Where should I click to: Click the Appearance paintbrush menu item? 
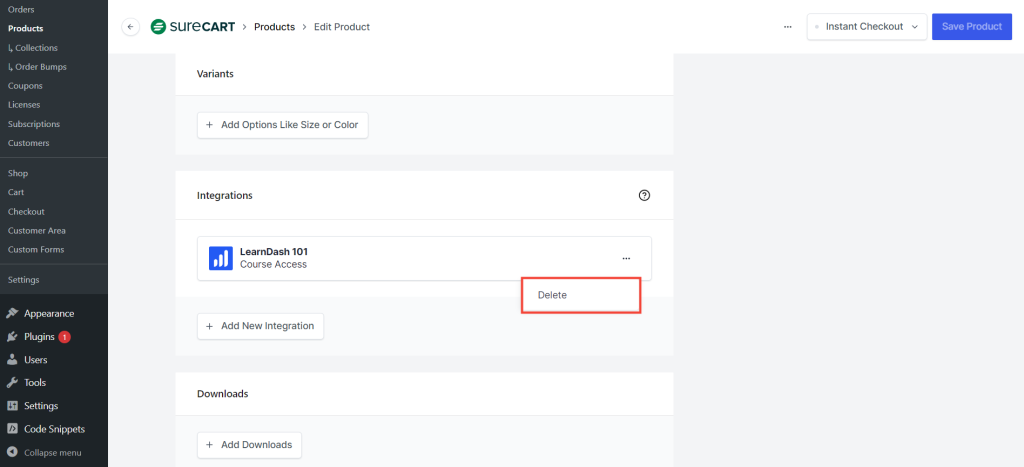click(48, 313)
